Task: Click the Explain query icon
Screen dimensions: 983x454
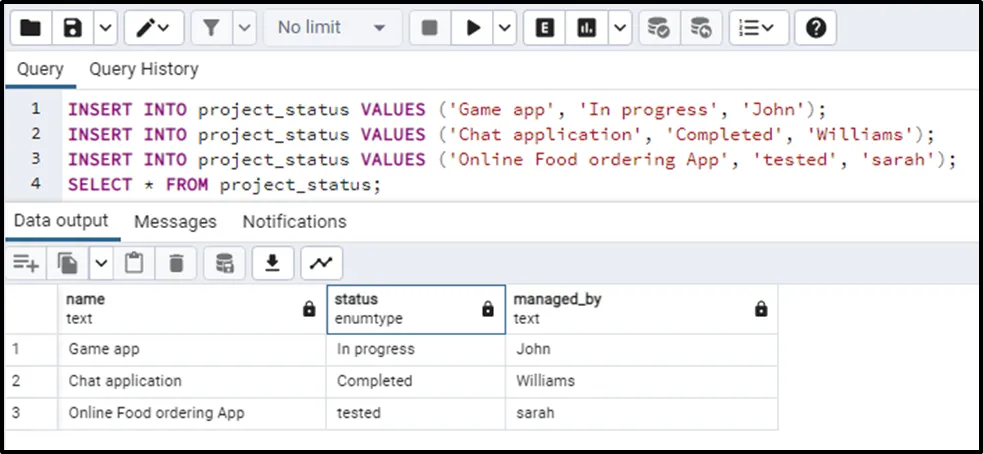Action: pos(544,28)
